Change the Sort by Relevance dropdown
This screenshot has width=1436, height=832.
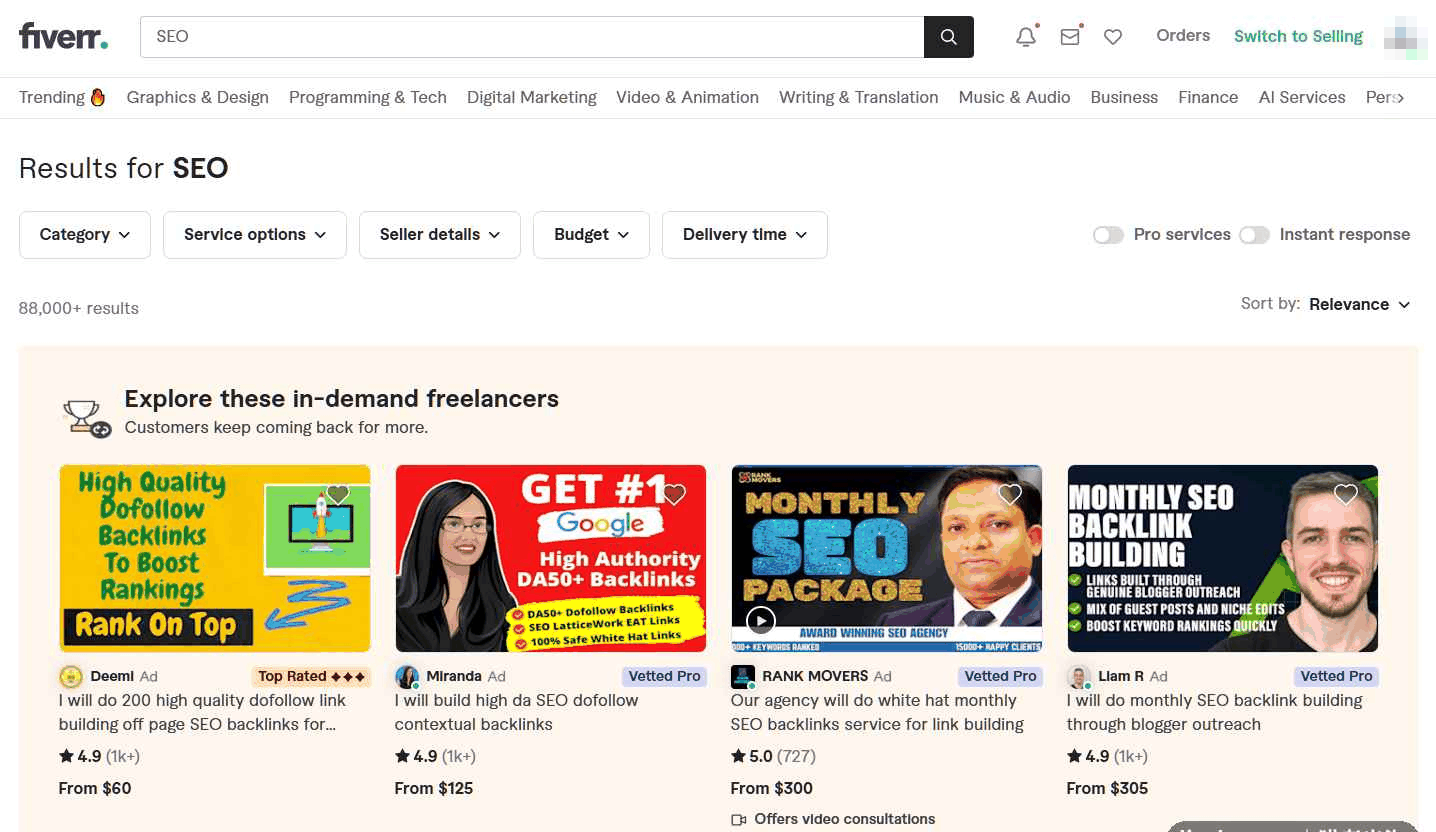pyautogui.click(x=1359, y=304)
